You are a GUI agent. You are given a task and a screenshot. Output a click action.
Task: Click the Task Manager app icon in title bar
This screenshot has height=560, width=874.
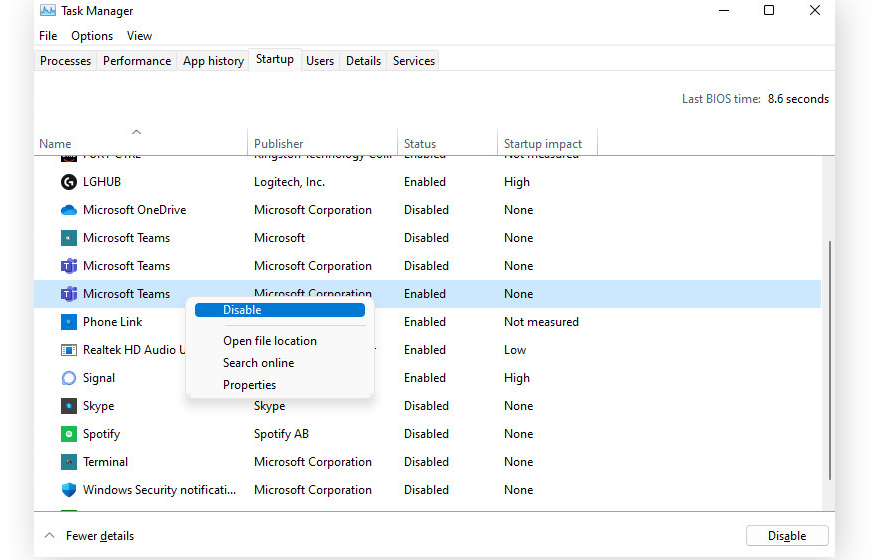(48, 11)
